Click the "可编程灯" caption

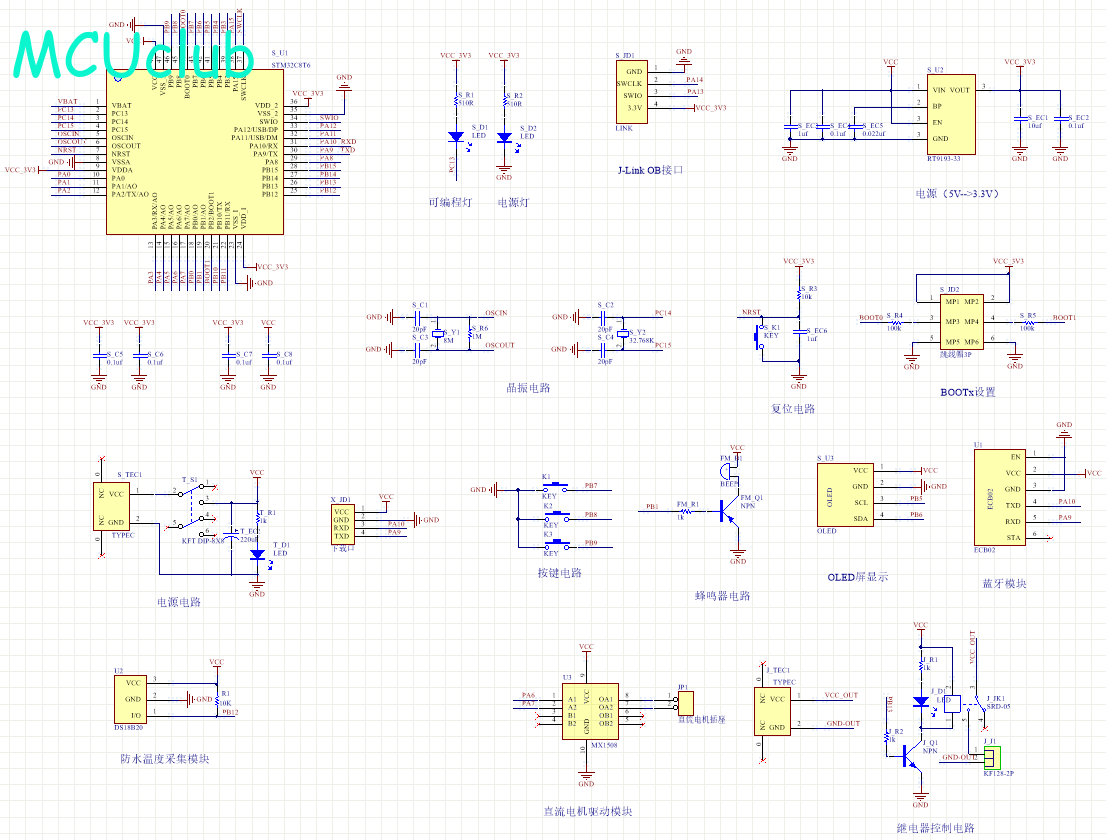(450, 202)
